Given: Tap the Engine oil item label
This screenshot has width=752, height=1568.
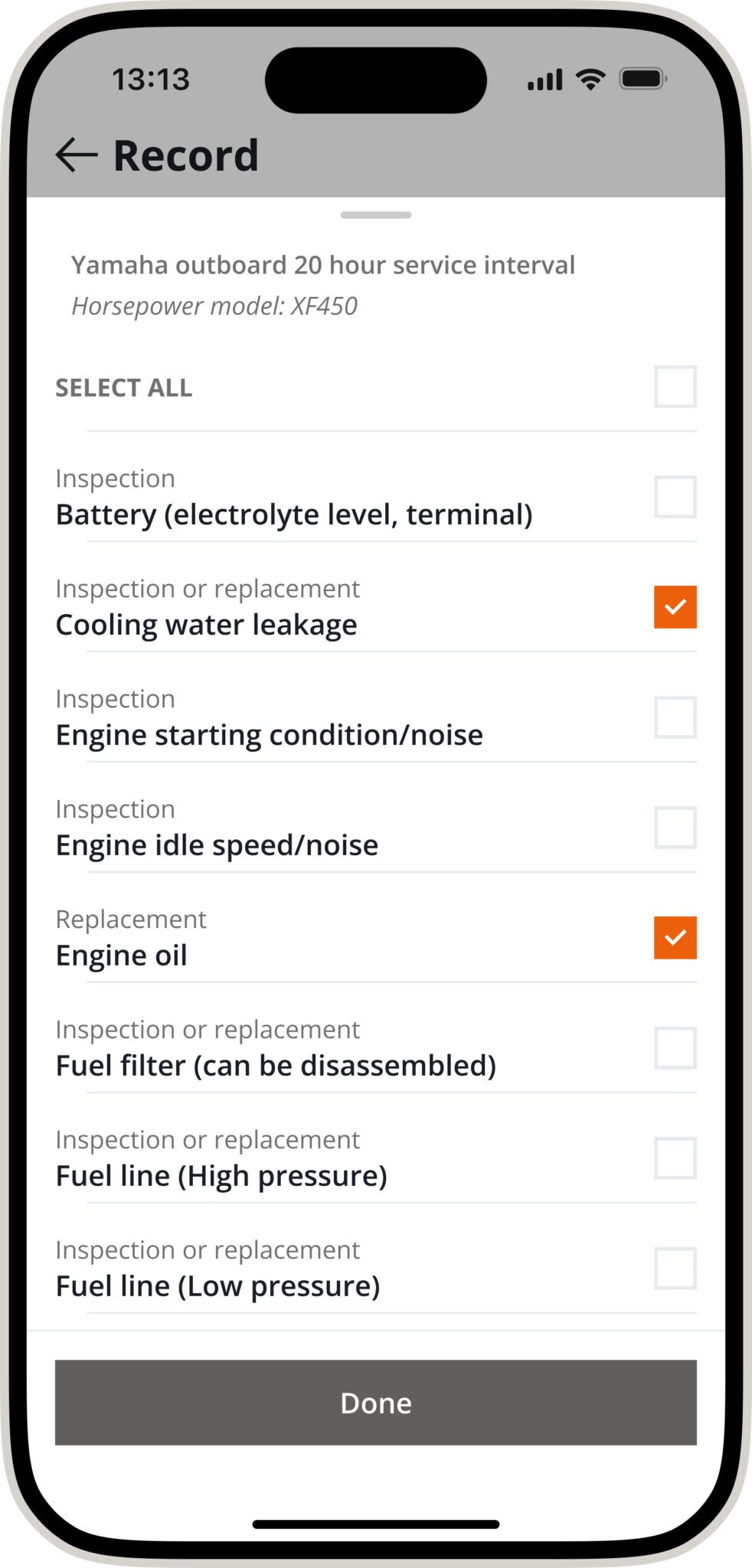Looking at the screenshot, I should click(x=122, y=955).
